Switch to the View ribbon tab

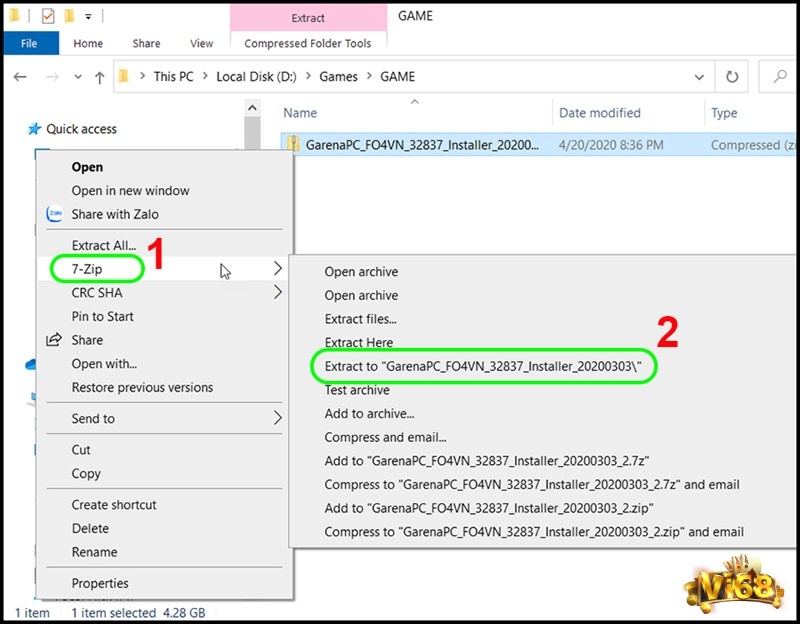(x=202, y=43)
